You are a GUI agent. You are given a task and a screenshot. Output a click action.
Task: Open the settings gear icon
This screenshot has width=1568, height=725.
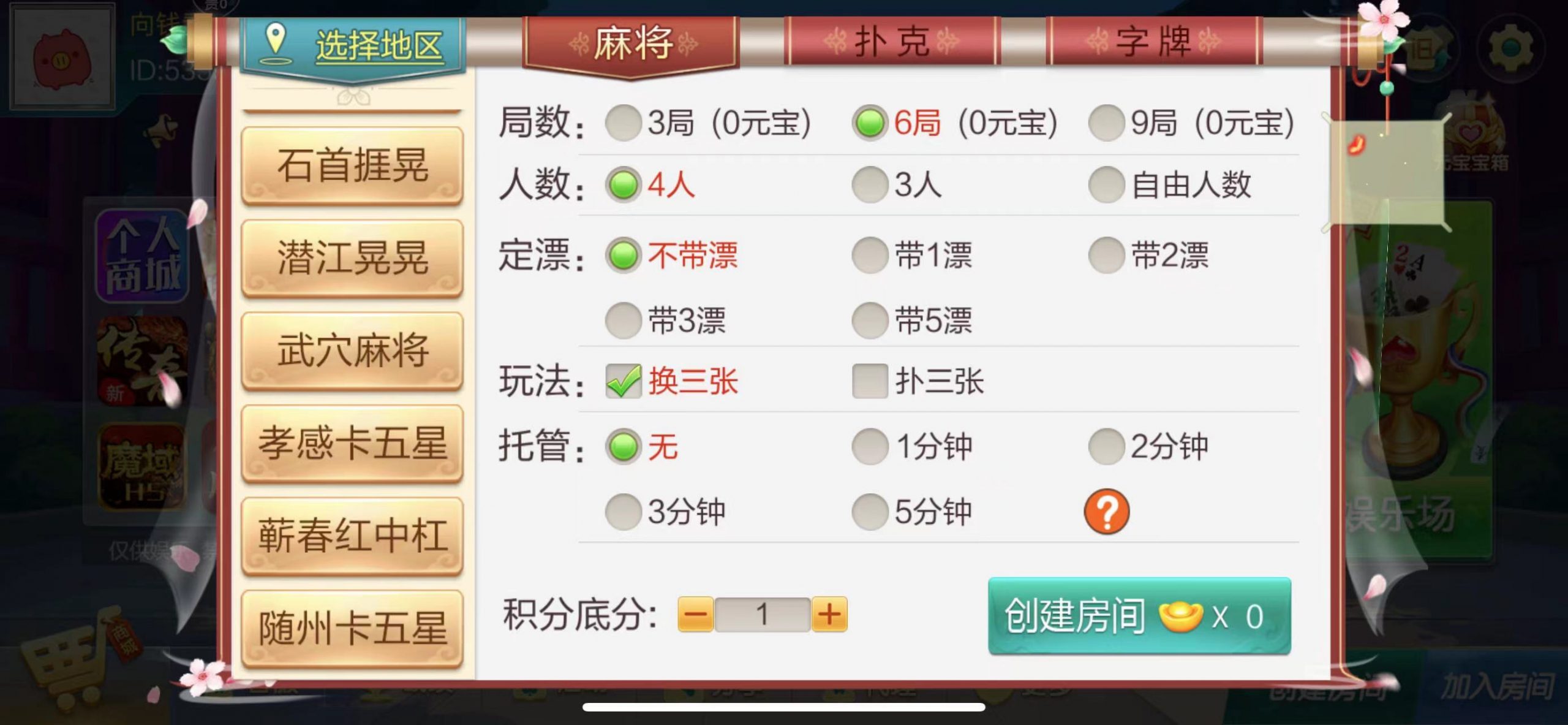1510,48
